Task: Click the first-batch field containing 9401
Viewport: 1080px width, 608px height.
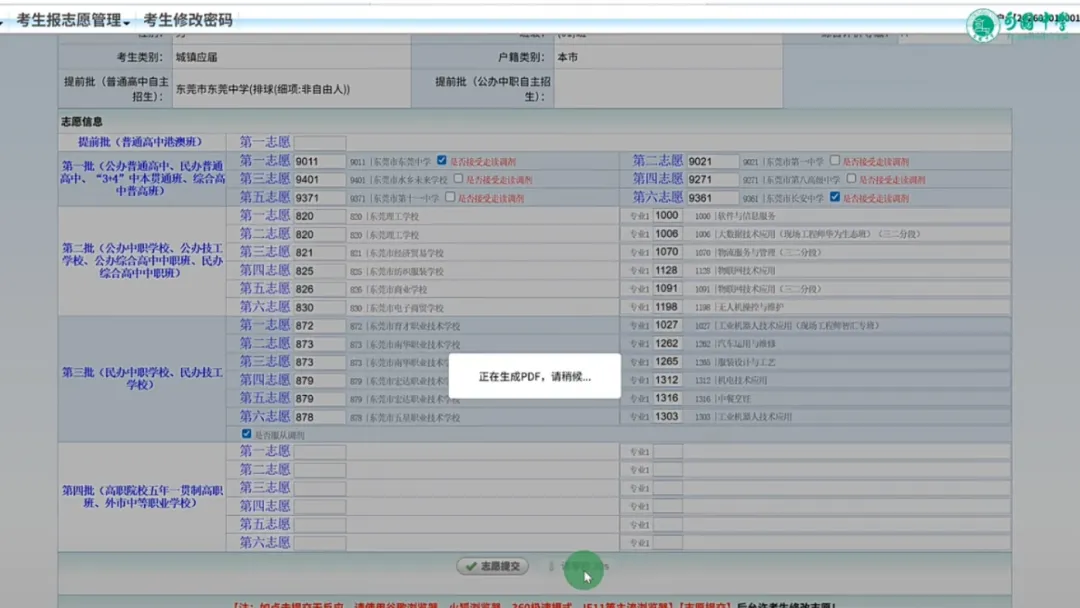Action: (320, 180)
